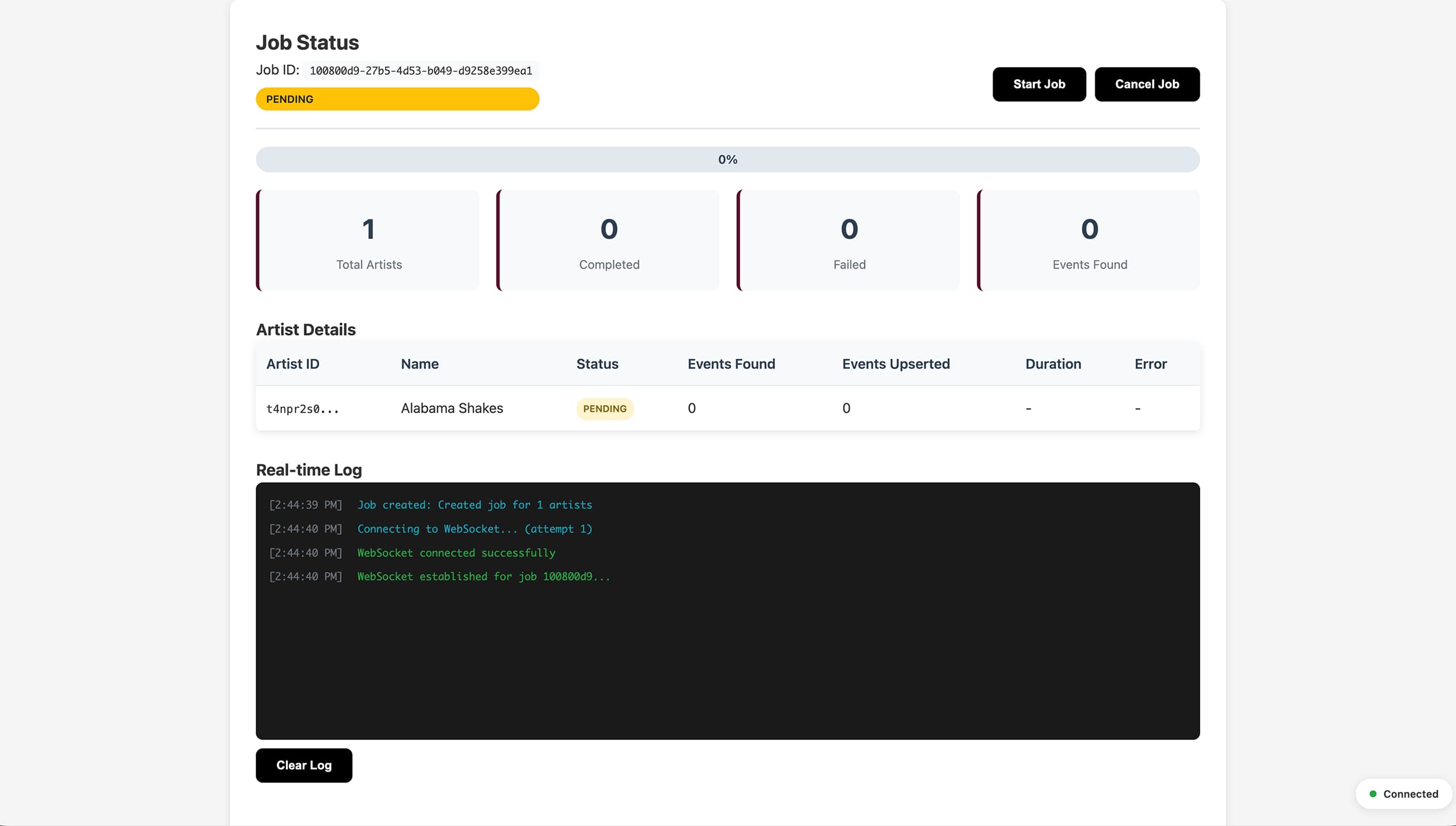The width and height of the screenshot is (1456, 826).
Task: Sort by the Duration column header
Action: 1053,363
